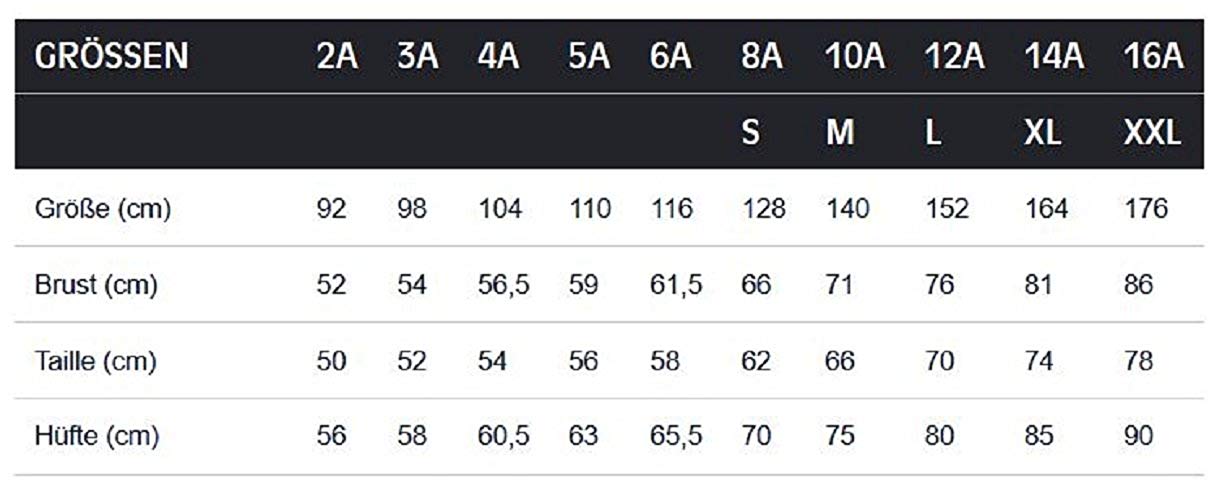
Task: Select the 2A size column header
Action: pos(337,57)
